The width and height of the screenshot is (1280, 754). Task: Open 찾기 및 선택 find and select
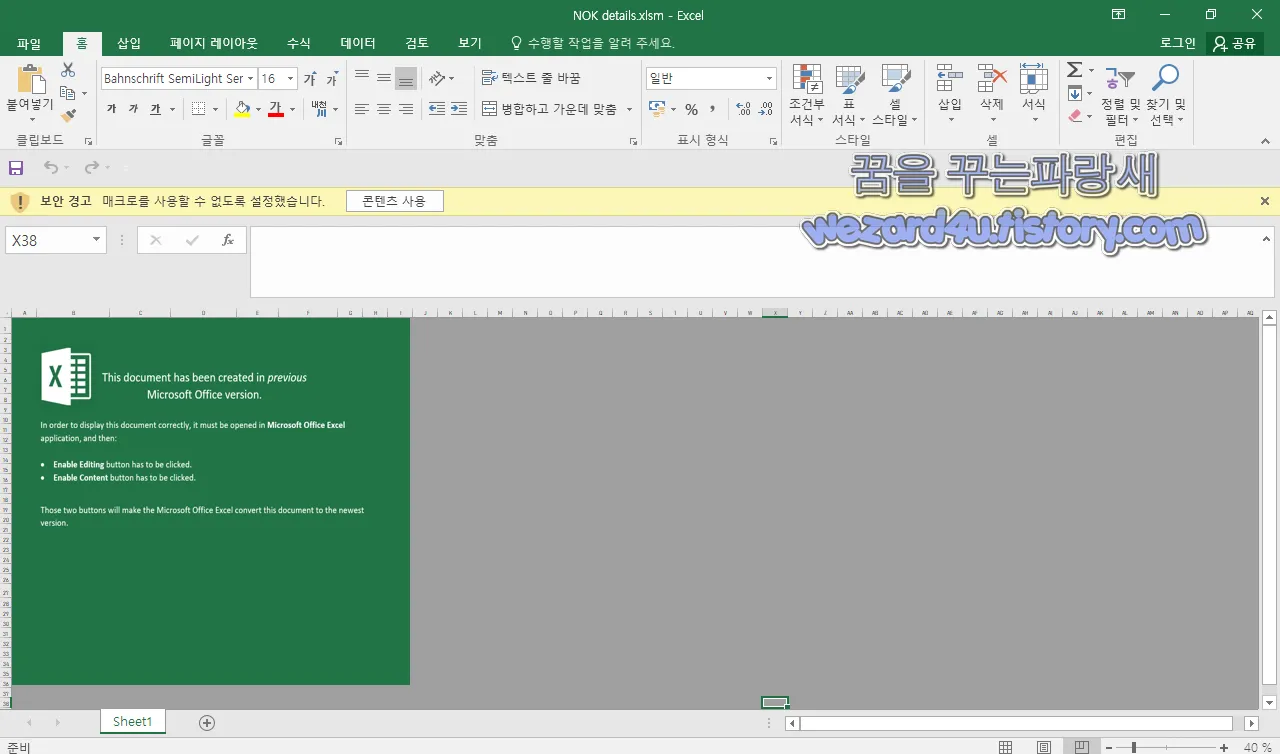point(1165,95)
